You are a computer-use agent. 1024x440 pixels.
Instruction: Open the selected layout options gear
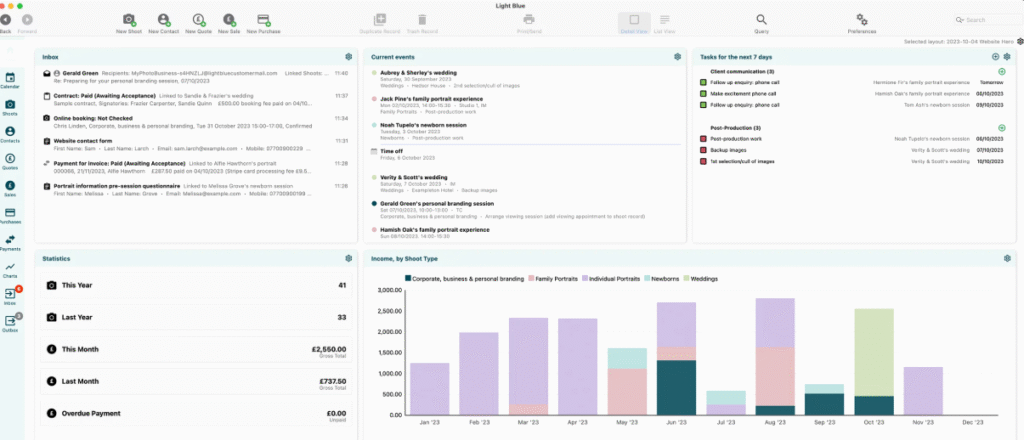click(1020, 41)
